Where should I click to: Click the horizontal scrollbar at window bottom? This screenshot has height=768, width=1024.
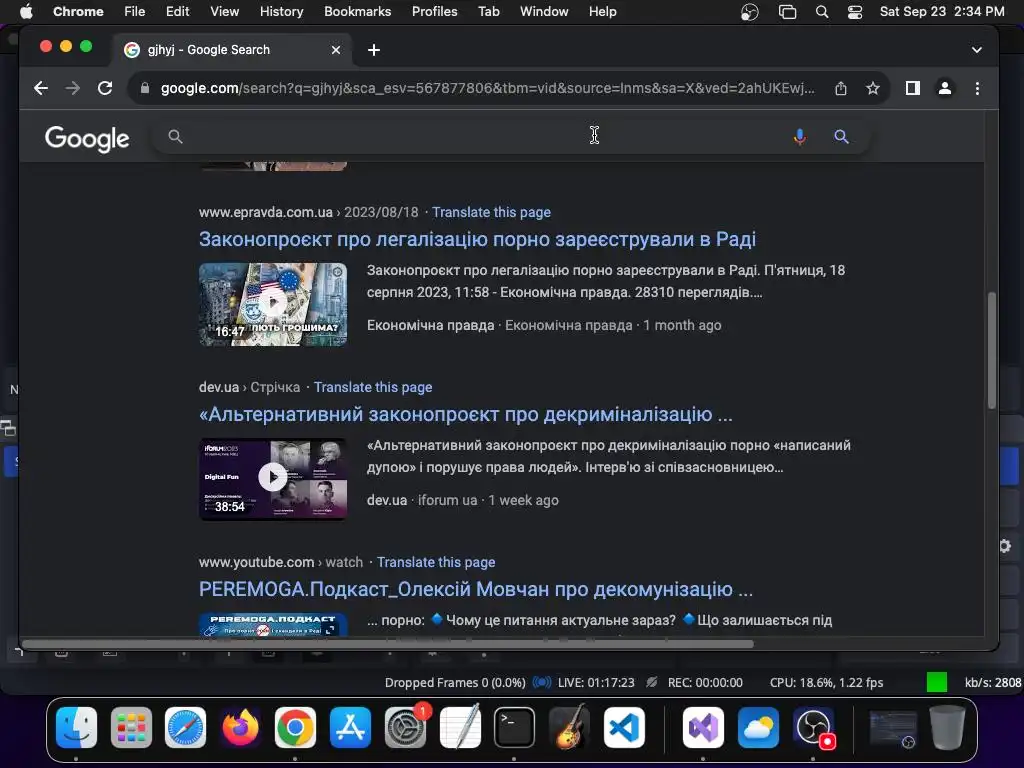click(388, 644)
